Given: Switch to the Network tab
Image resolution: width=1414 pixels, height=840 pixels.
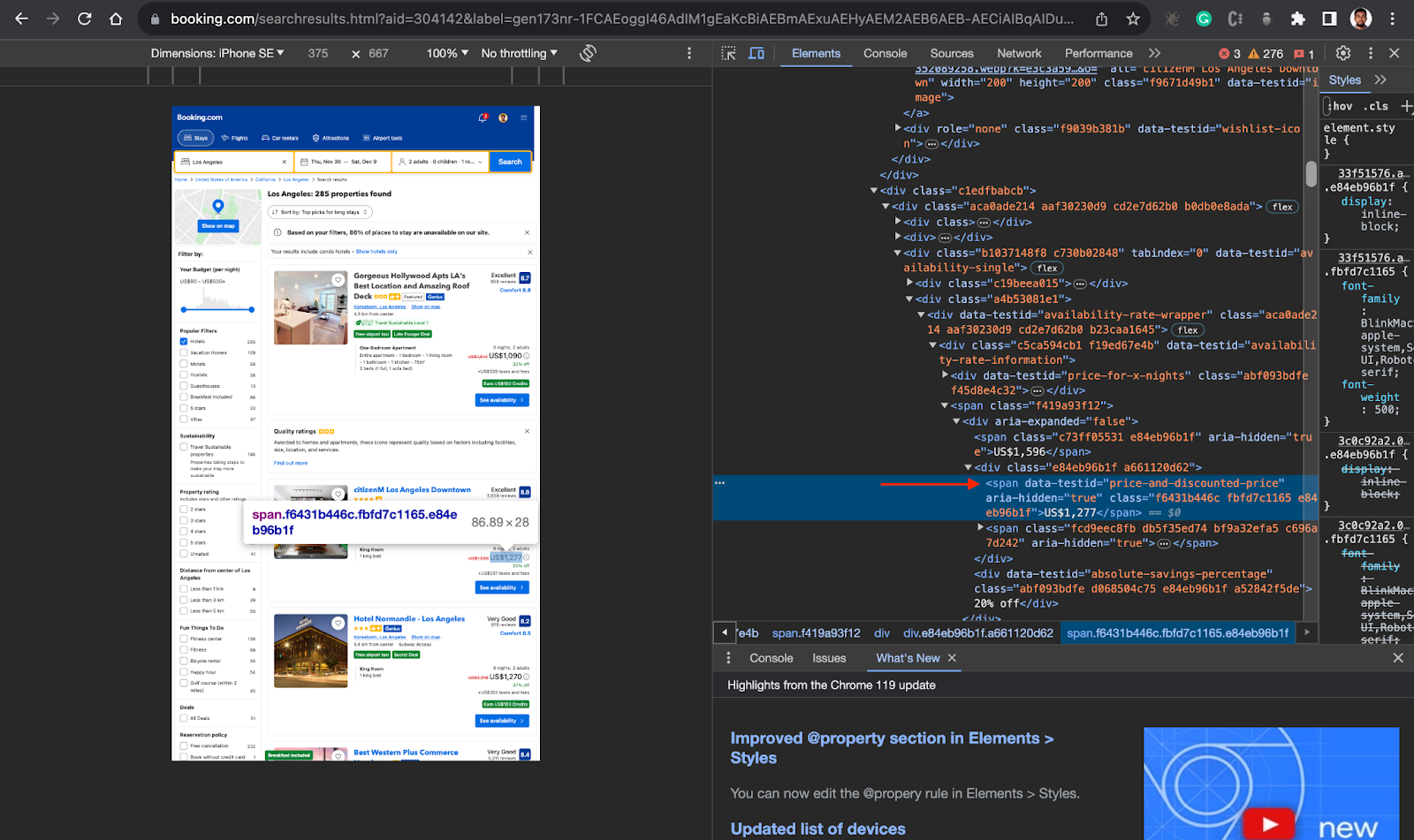Looking at the screenshot, I should 1019,53.
